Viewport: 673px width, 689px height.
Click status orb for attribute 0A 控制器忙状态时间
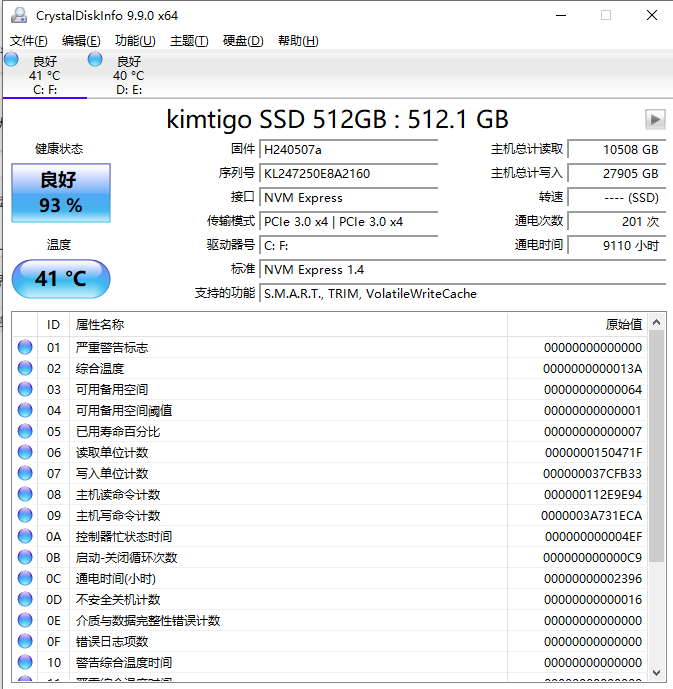pyautogui.click(x=25, y=537)
